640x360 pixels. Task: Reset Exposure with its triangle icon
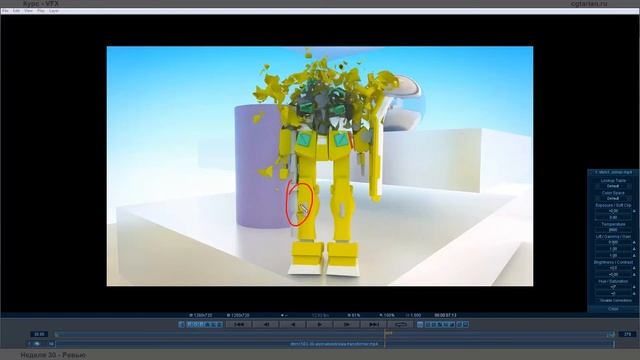[x=634, y=211]
